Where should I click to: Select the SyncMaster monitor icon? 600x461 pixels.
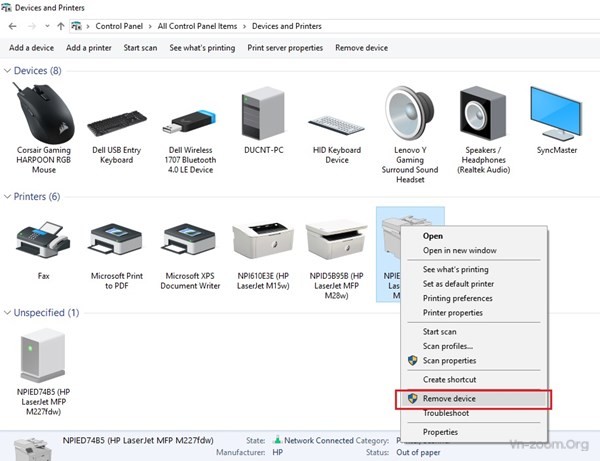click(x=556, y=113)
